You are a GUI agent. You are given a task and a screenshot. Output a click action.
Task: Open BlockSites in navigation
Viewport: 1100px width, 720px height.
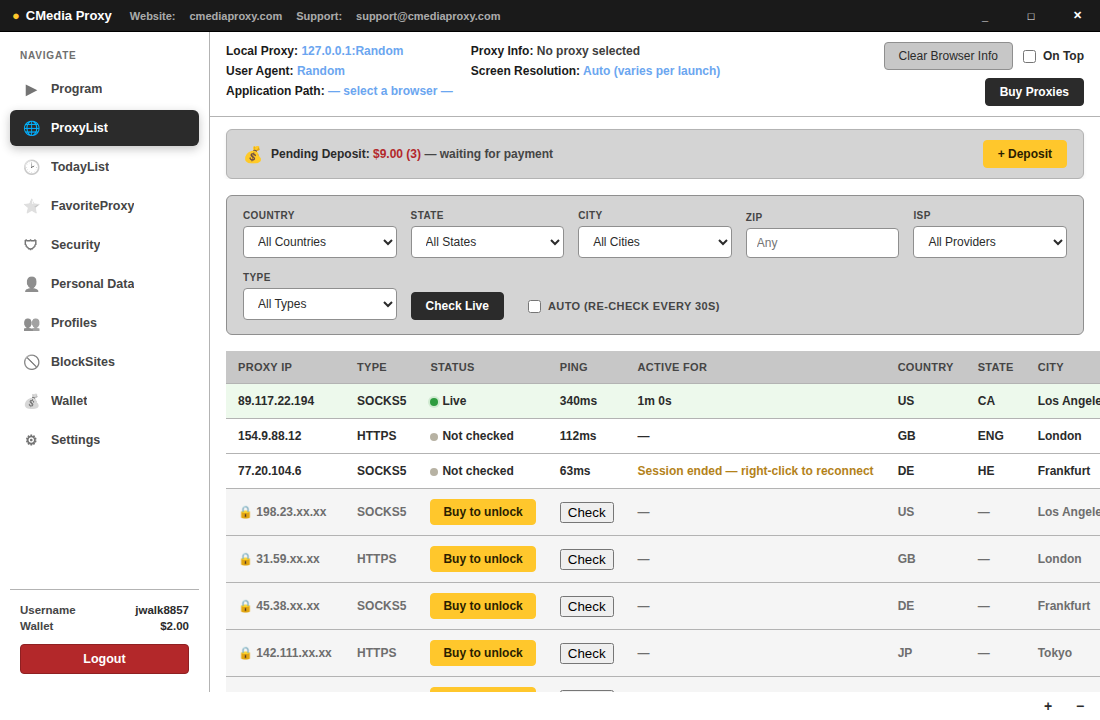(105, 362)
